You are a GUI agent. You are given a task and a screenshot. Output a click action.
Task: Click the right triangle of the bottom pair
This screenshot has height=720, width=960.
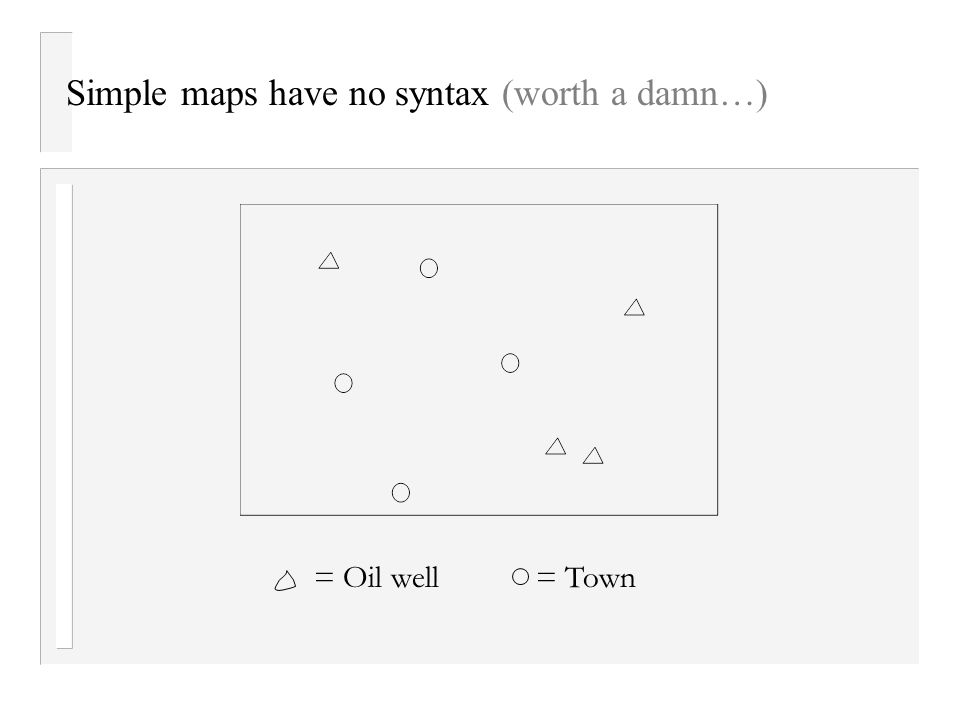tap(593, 456)
